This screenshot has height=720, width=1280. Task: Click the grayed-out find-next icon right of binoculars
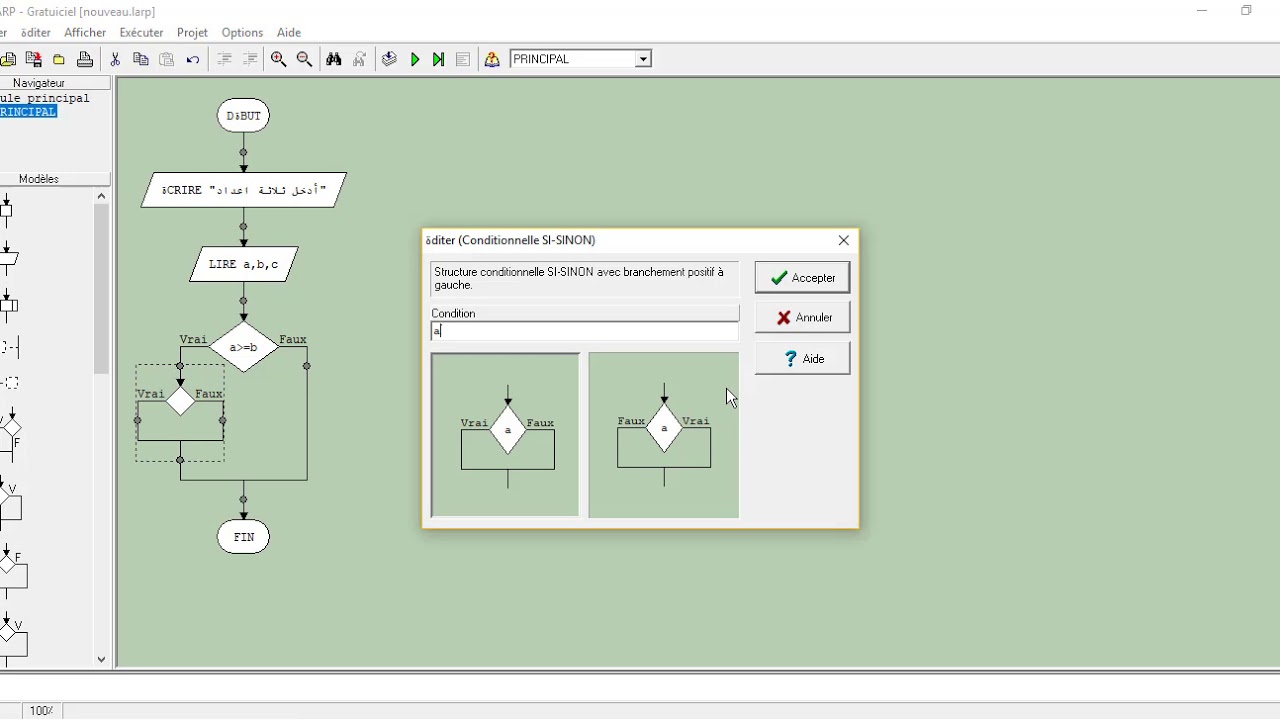(360, 59)
